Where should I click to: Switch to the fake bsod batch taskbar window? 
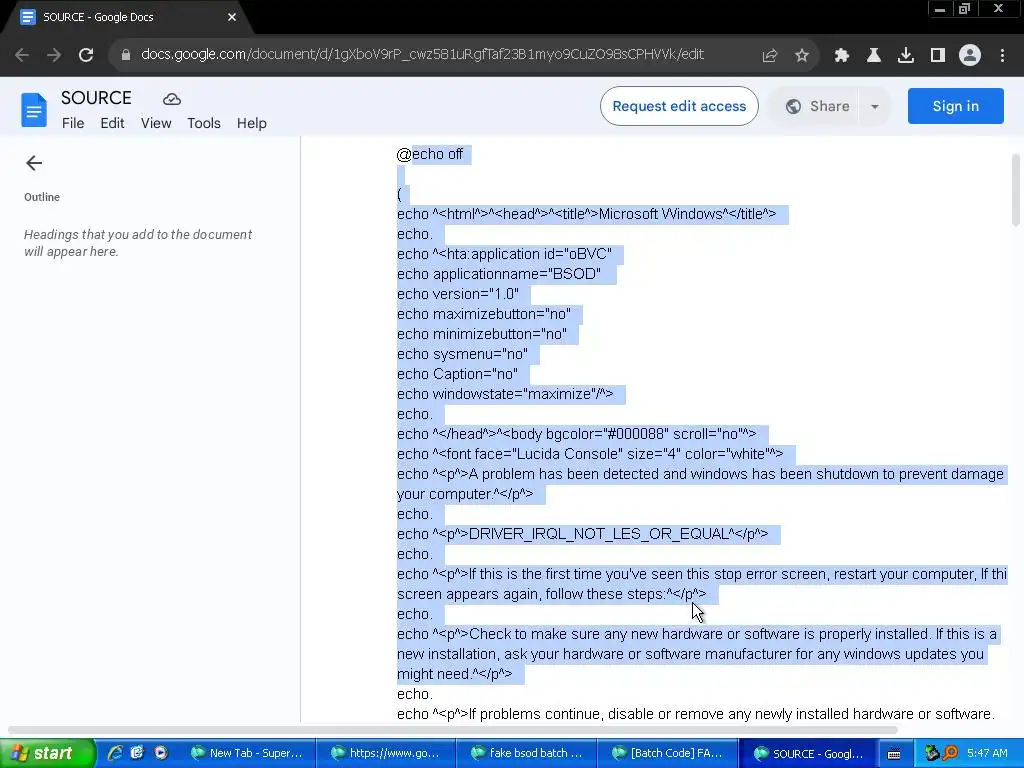[526, 753]
